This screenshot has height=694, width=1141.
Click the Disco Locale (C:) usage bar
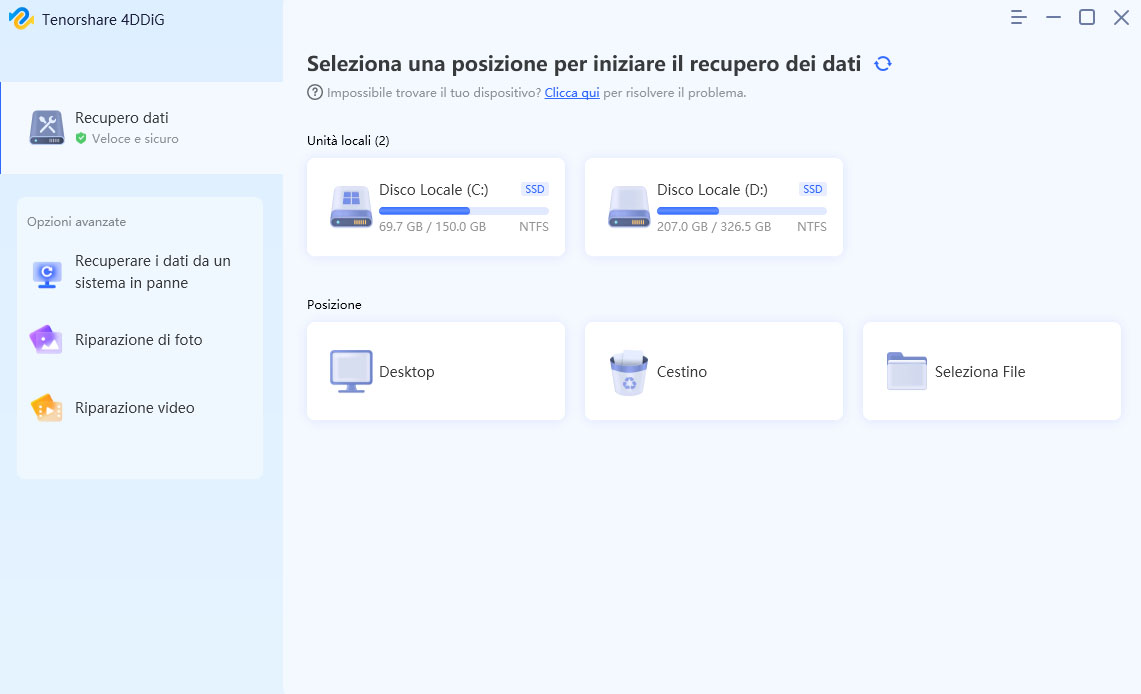coord(463,211)
